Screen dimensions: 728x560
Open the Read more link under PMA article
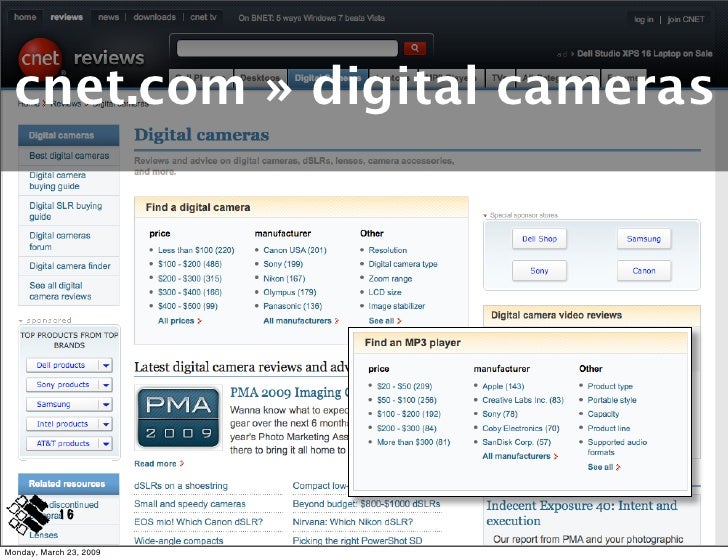[x=159, y=464]
